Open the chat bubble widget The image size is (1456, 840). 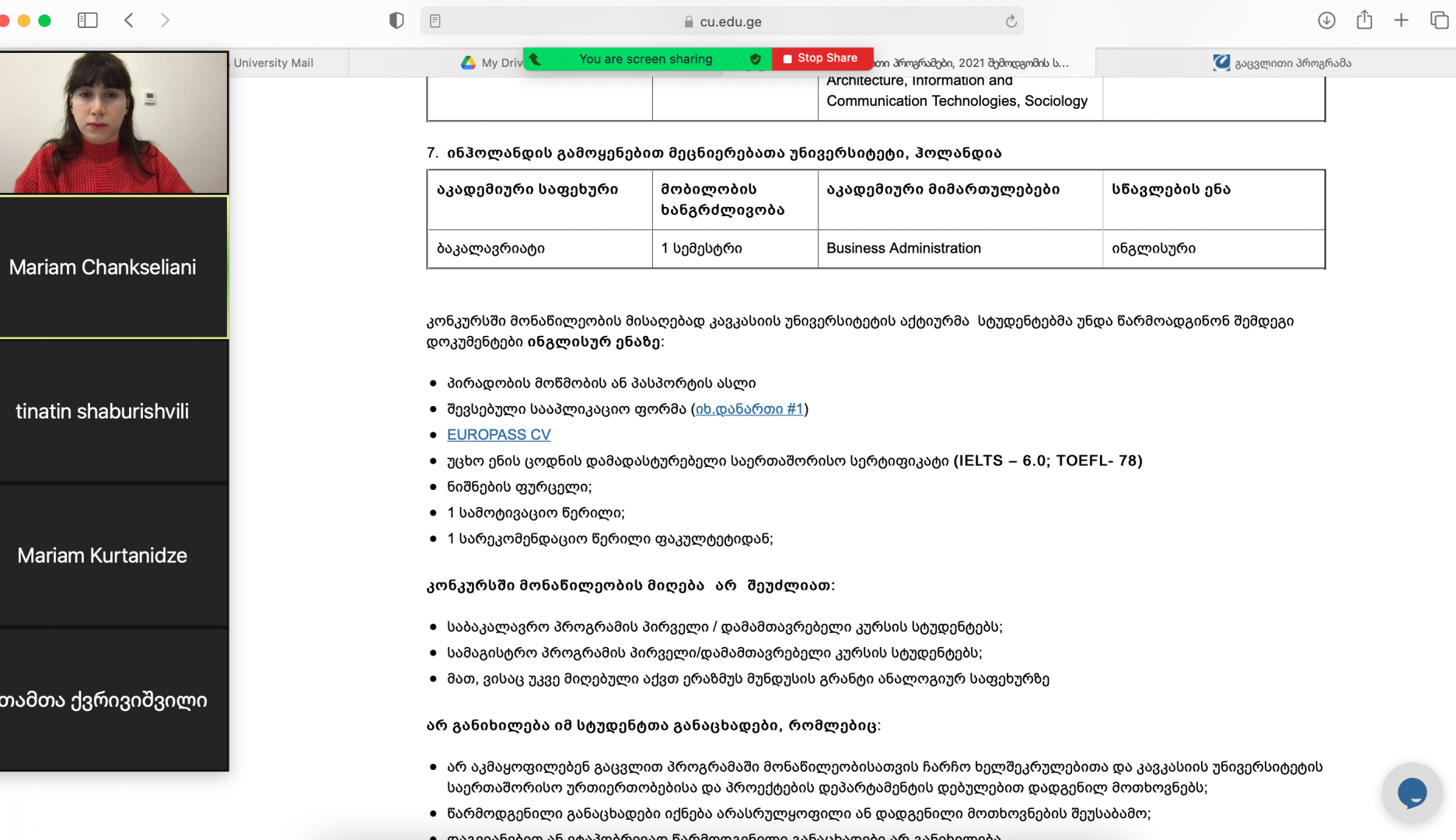pos(1412,793)
